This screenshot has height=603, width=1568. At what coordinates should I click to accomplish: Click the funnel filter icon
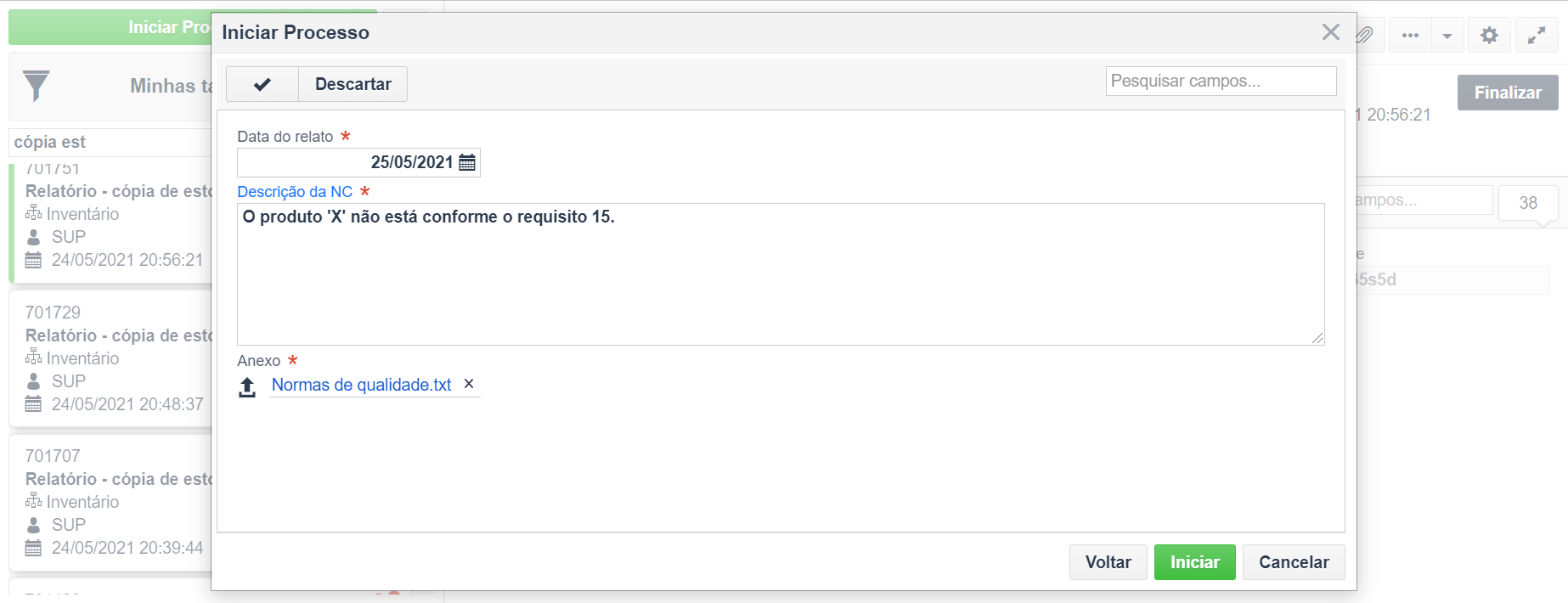pos(36,86)
